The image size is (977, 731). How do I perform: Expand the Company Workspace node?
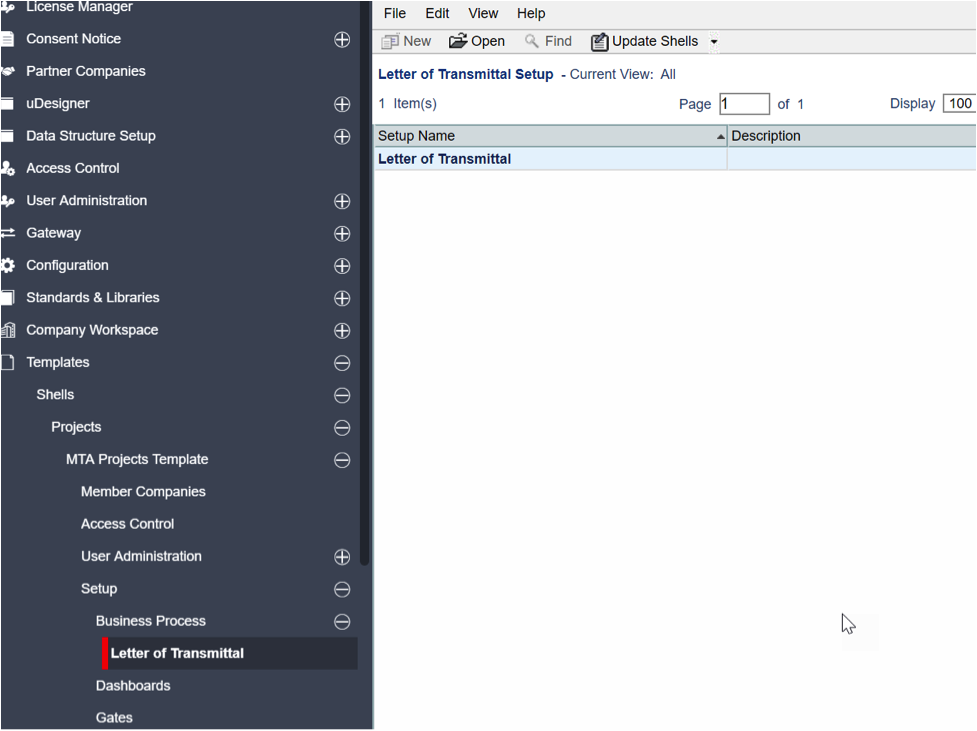pos(342,331)
